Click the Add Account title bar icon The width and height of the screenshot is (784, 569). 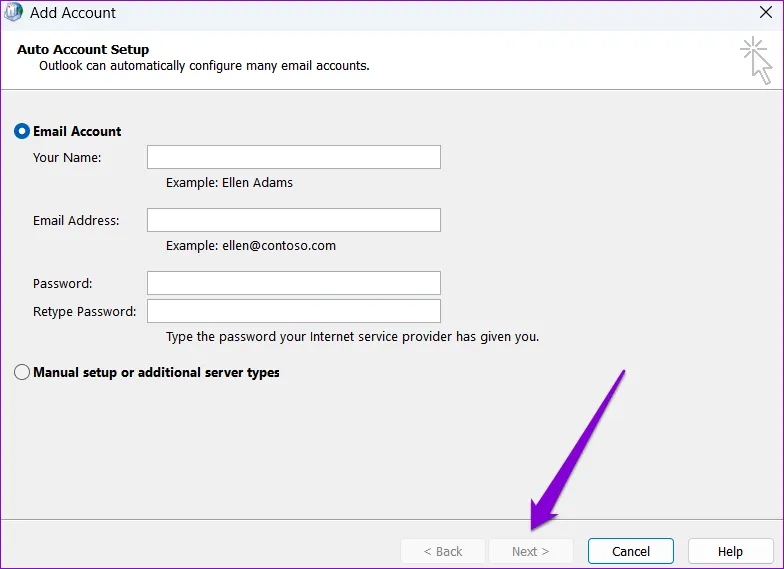pyautogui.click(x=13, y=13)
